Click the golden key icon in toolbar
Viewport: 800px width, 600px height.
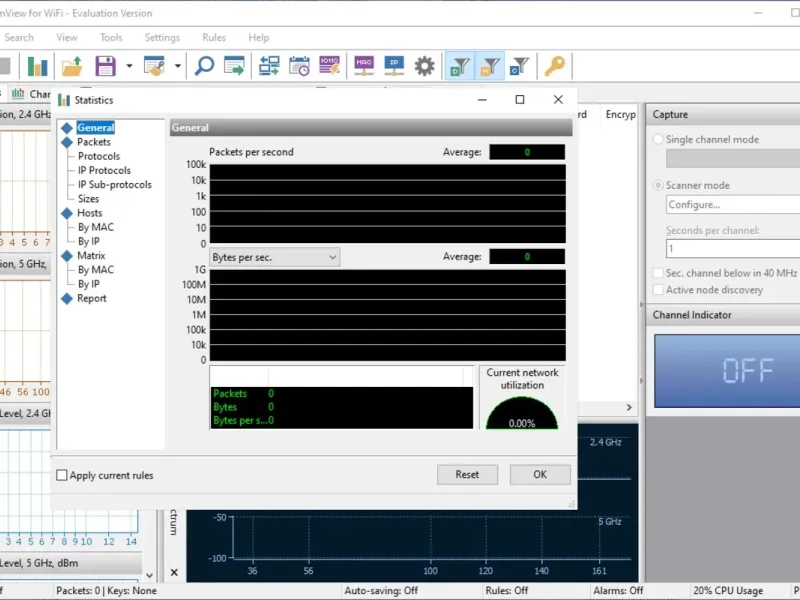tap(554, 67)
